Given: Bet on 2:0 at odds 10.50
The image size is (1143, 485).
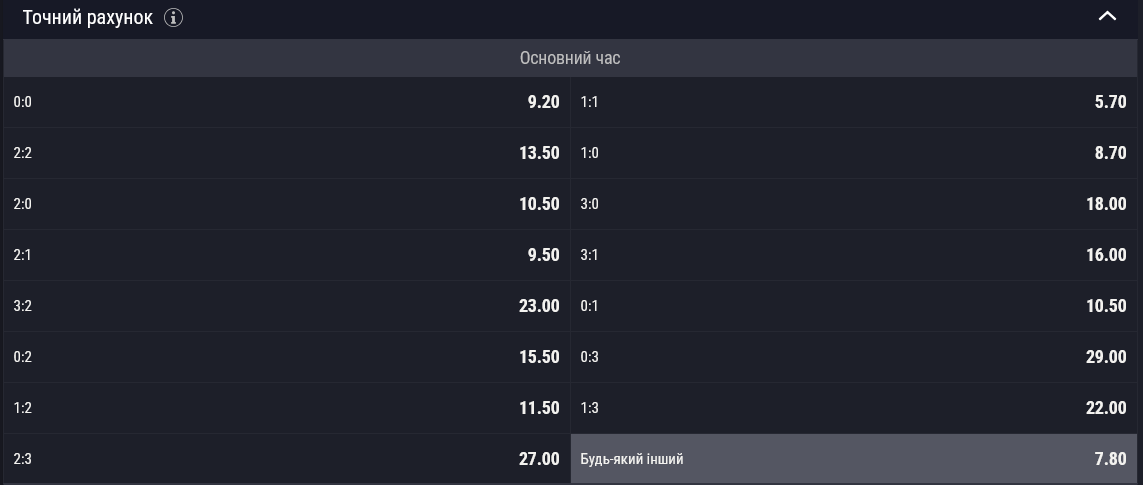Looking at the screenshot, I should tap(286, 204).
